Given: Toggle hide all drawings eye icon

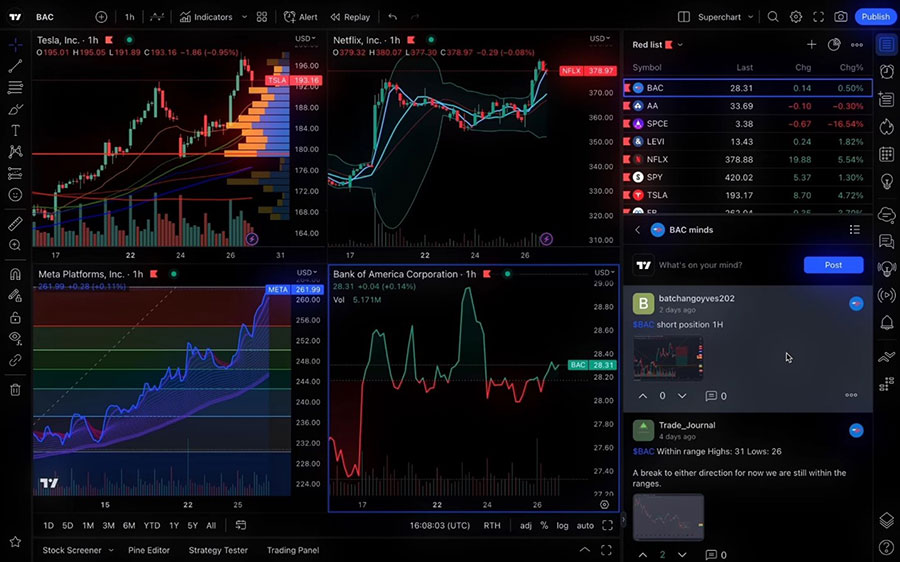Looking at the screenshot, I should tap(15, 339).
